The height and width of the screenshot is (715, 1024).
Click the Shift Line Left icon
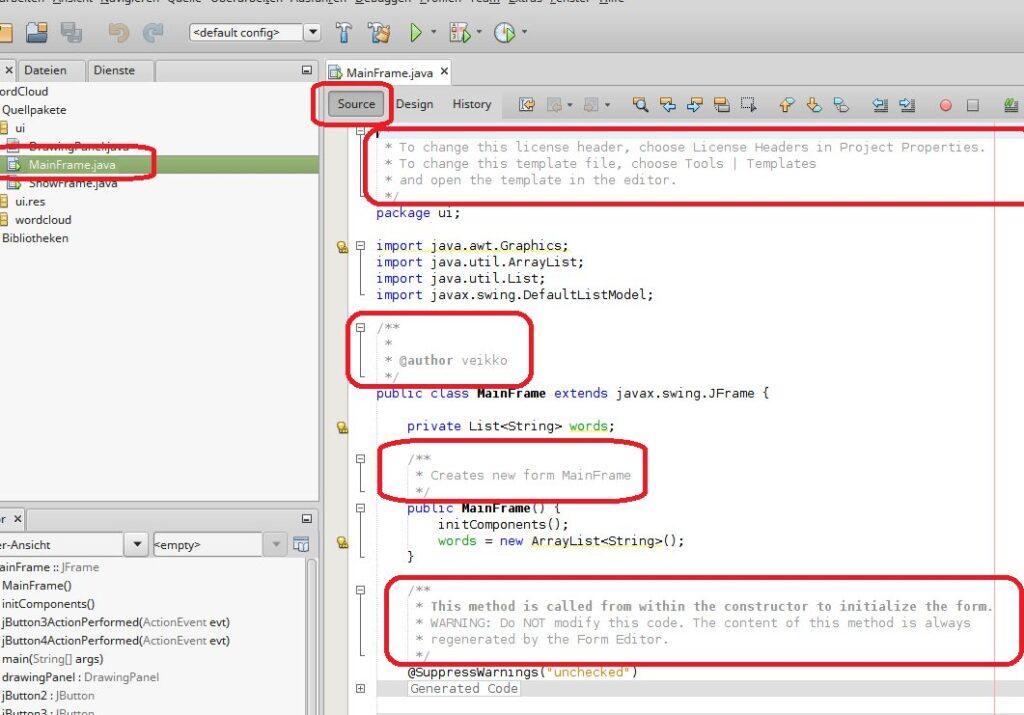[x=880, y=105]
